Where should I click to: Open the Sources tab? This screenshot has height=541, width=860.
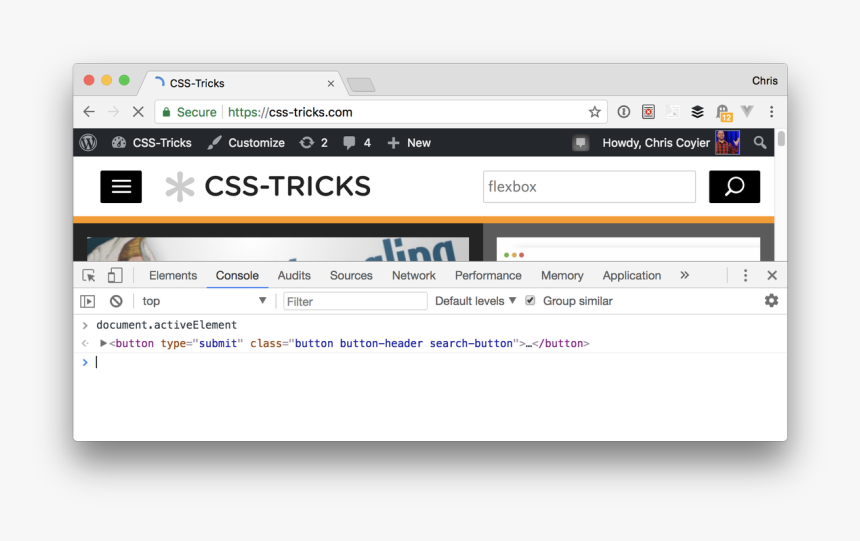[x=351, y=275]
